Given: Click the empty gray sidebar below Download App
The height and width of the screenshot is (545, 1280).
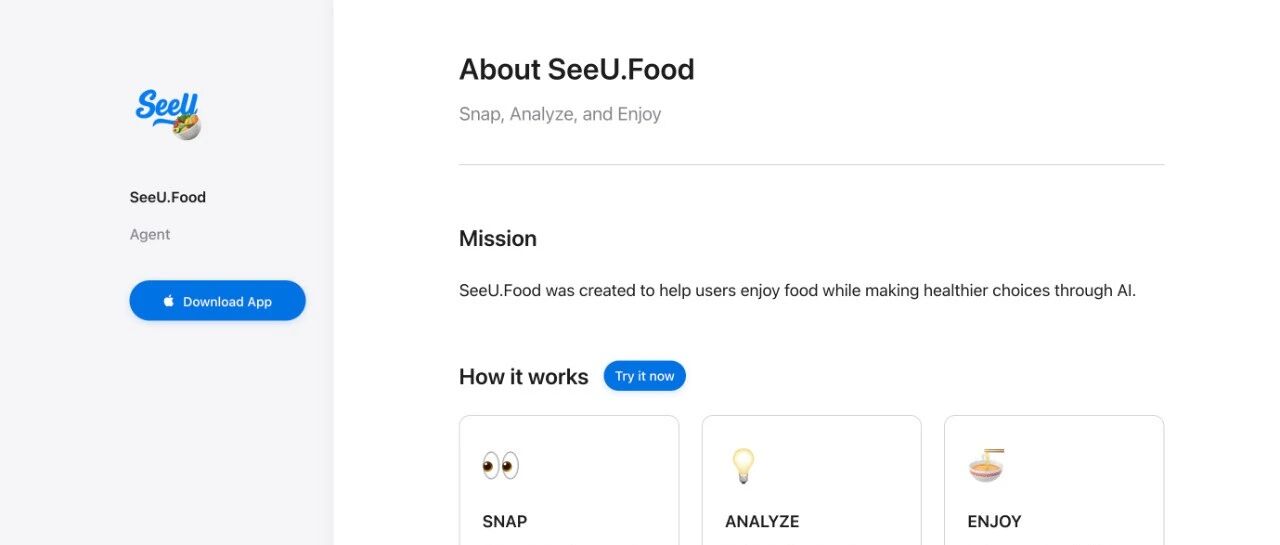Looking at the screenshot, I should (x=167, y=440).
